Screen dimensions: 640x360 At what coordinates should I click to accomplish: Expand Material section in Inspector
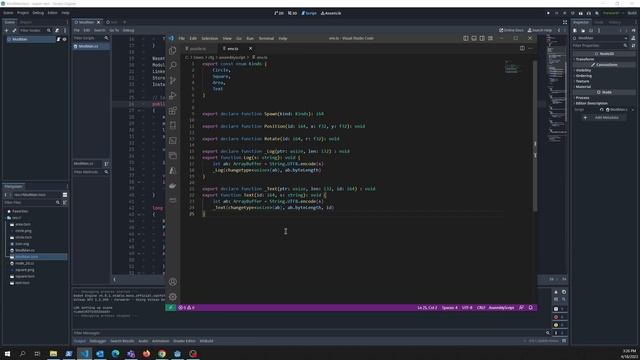pyautogui.click(x=583, y=87)
